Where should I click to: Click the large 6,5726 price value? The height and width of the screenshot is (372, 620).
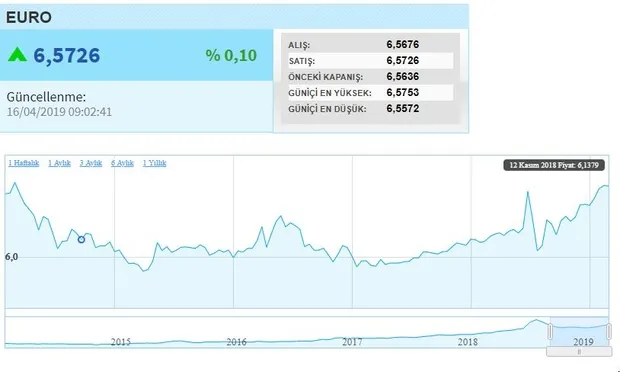67,55
